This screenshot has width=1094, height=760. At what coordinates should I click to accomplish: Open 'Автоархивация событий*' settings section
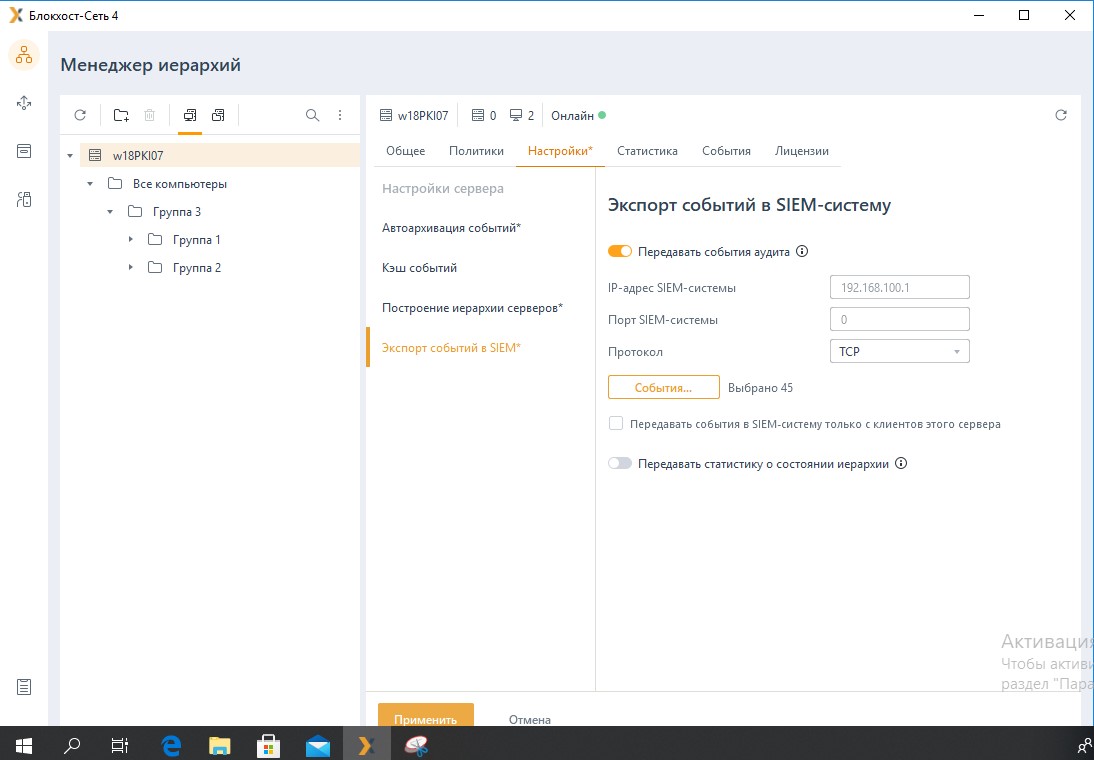point(451,228)
